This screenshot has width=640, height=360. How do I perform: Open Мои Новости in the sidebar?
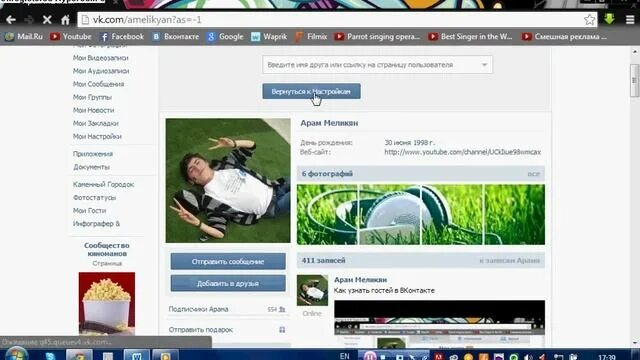point(93,110)
